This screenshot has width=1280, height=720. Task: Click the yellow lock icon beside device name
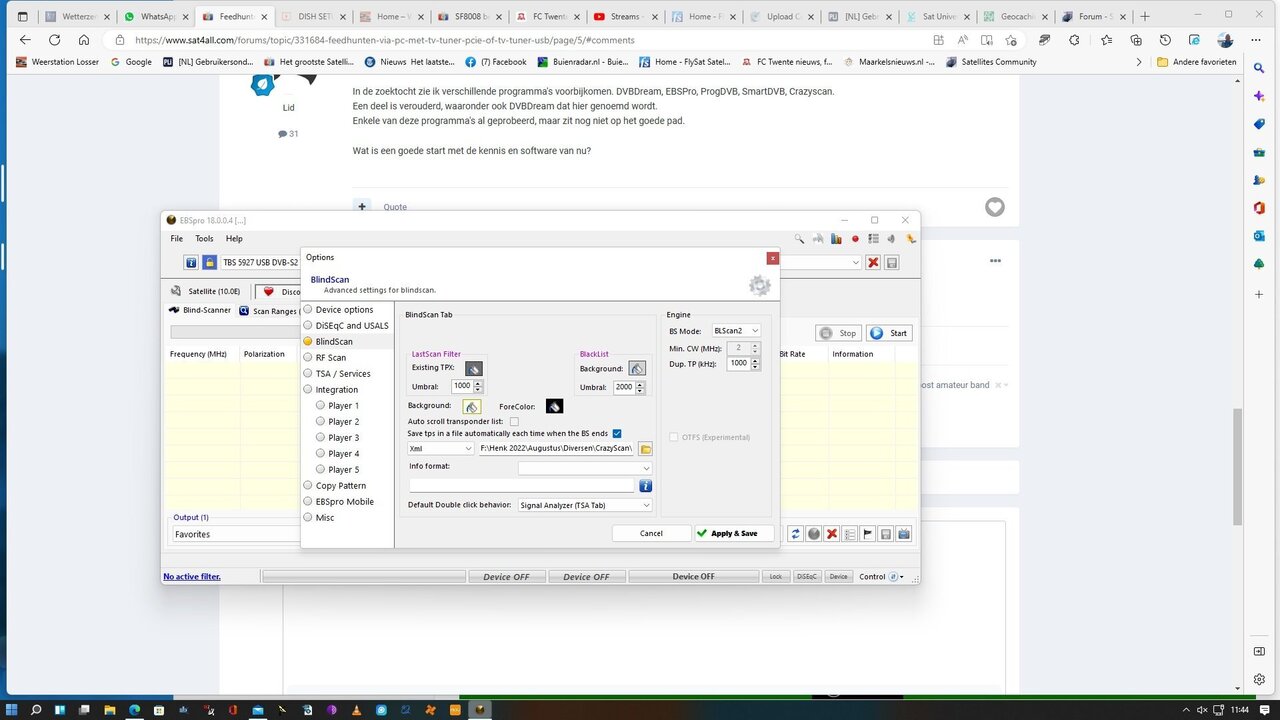(210, 263)
